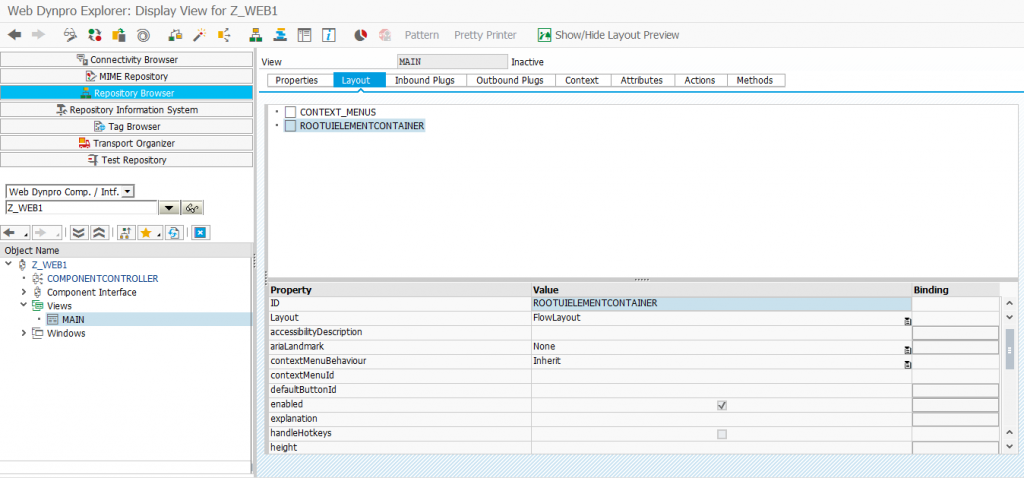Open the Repository Browser
This screenshot has height=478, width=1024.
tap(127, 93)
